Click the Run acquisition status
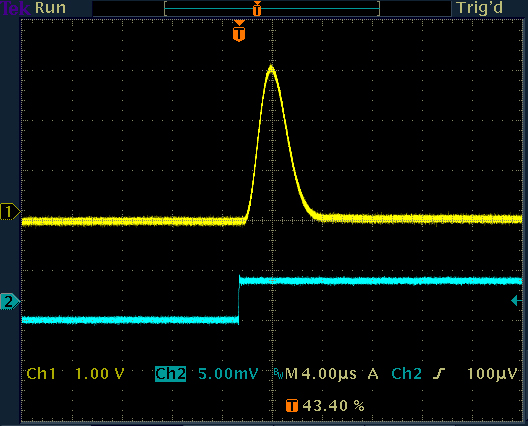Screen dimensions: 528x426 [50, 8]
